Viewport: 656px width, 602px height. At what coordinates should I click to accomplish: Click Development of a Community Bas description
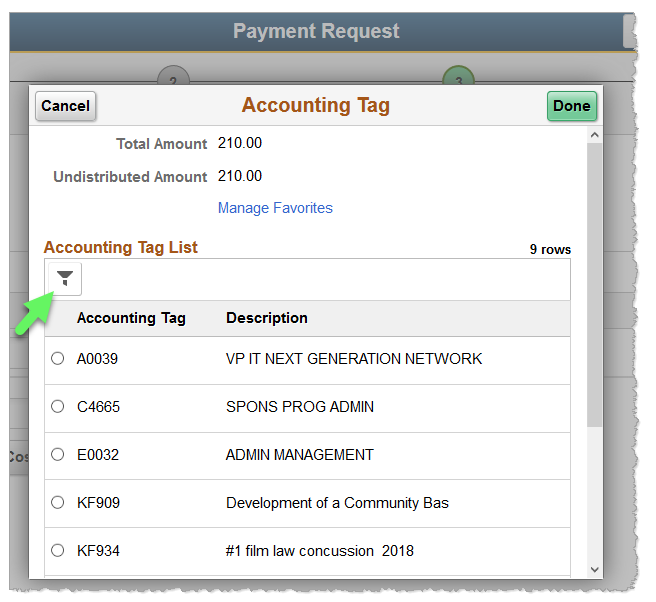pos(337,503)
